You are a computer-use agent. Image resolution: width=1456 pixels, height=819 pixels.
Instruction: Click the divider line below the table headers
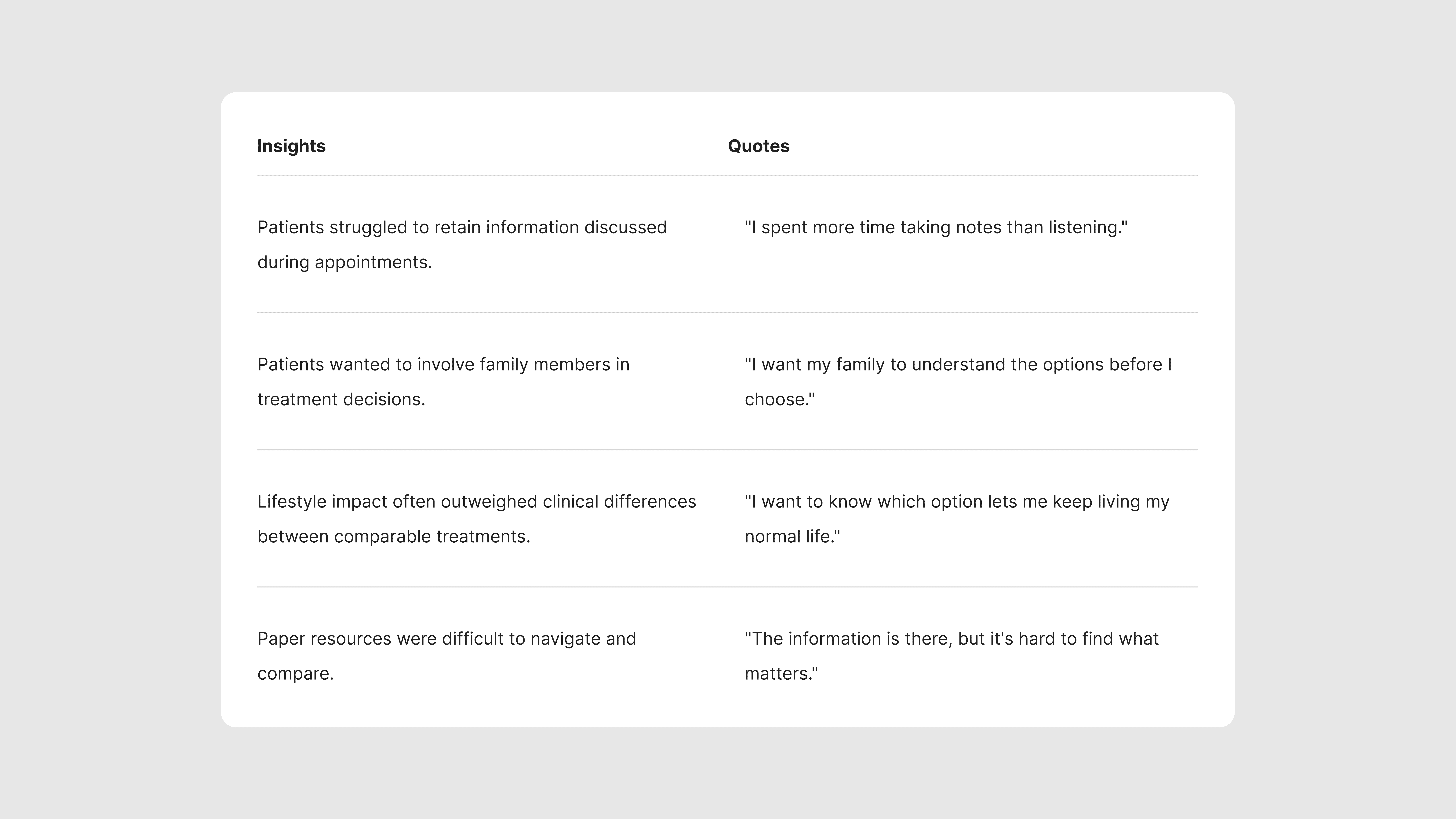727,176
